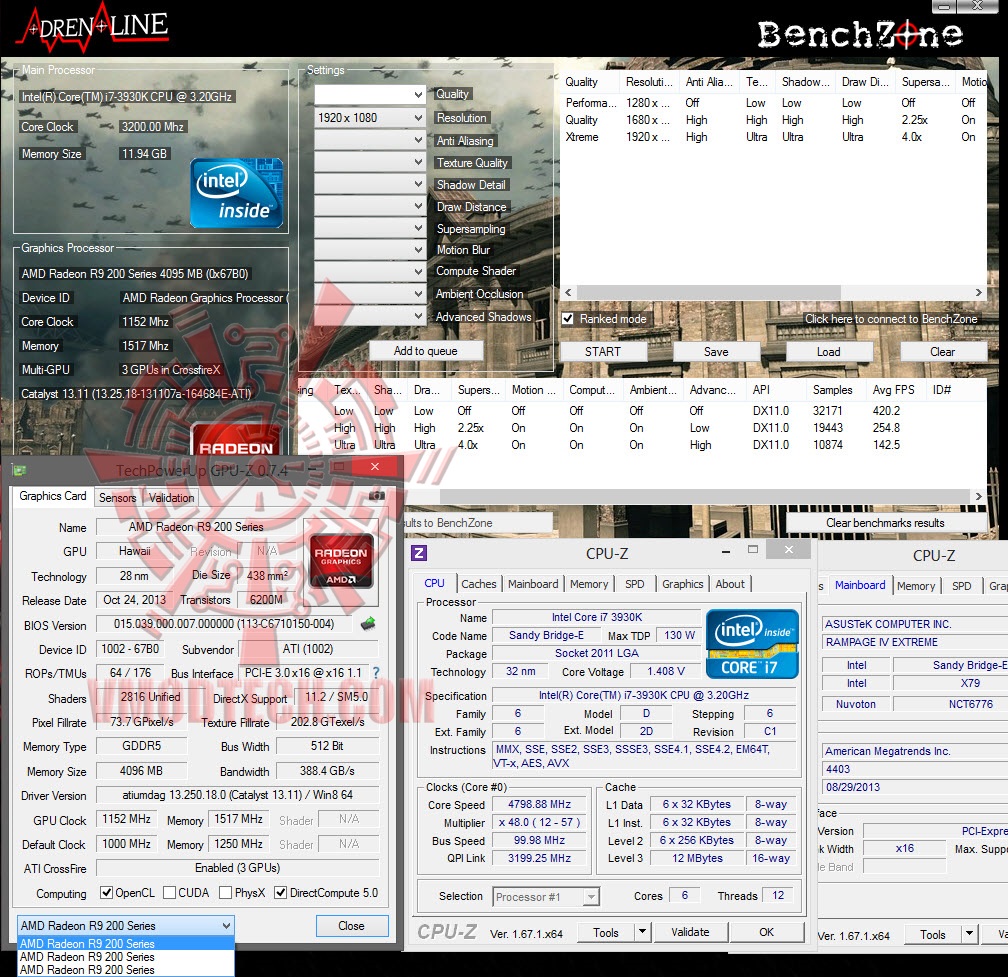Click the Tools button in CPU-Z

coord(606,932)
